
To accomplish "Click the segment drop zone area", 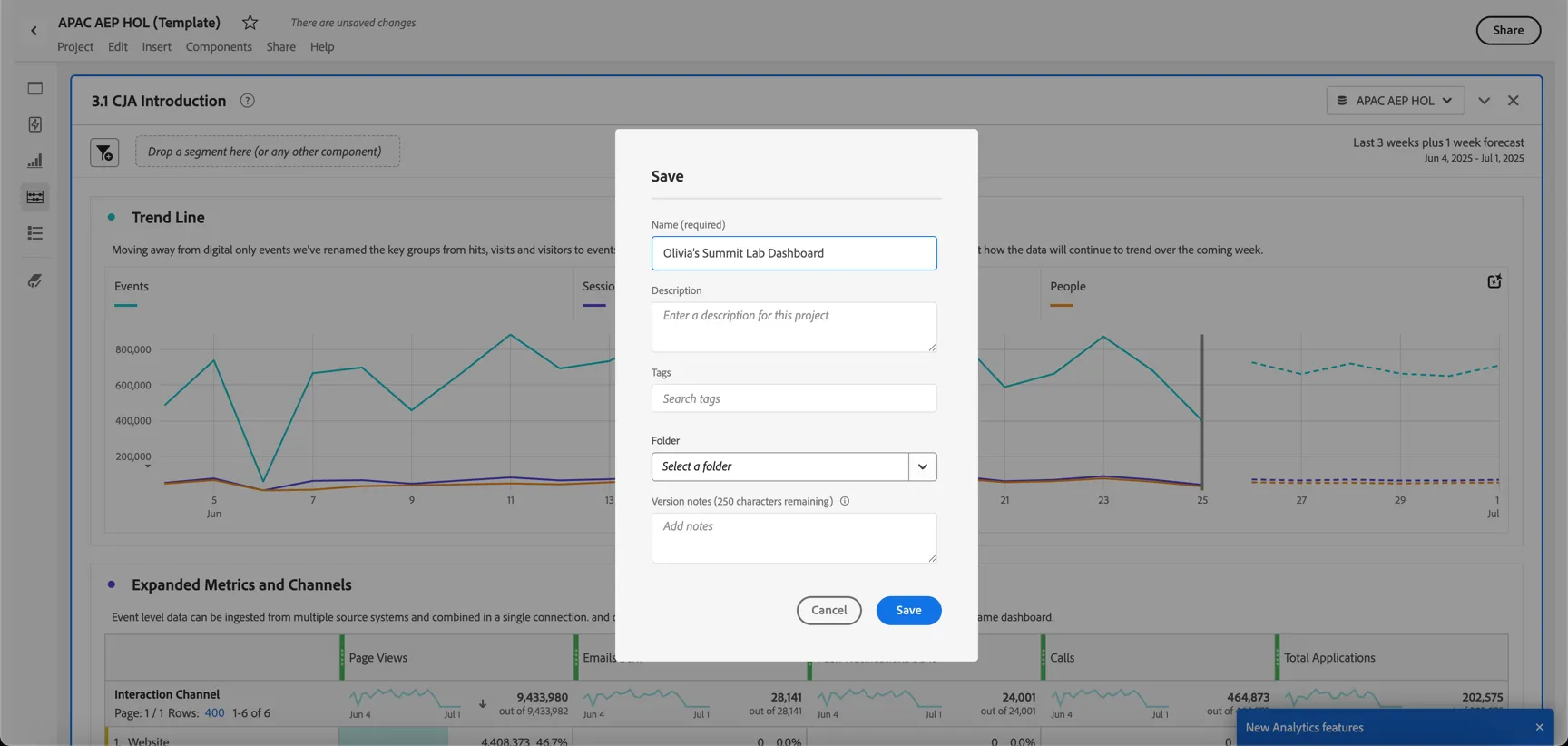I will click(x=268, y=152).
